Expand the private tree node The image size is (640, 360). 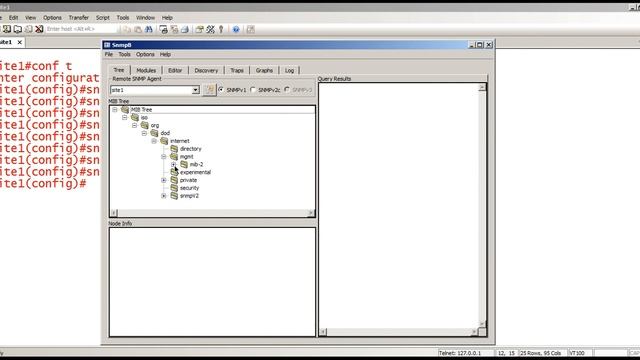pos(164,180)
